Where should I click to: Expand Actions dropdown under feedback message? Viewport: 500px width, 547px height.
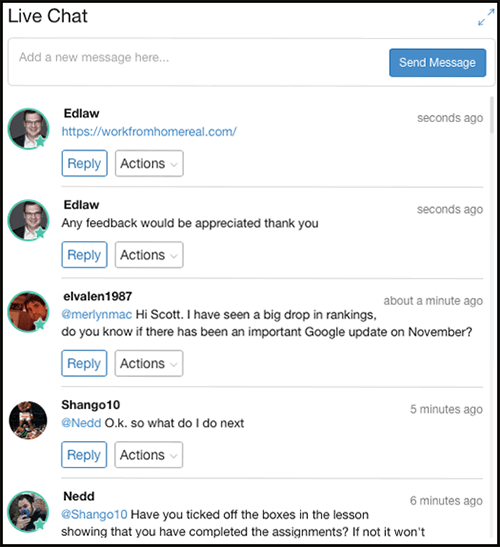point(149,255)
